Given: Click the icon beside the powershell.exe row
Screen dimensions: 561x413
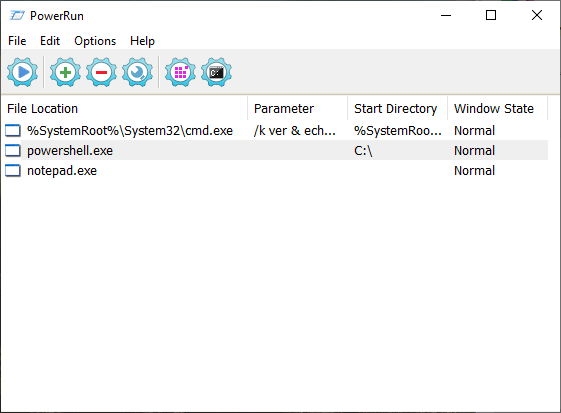Looking at the screenshot, I should click(x=13, y=151).
